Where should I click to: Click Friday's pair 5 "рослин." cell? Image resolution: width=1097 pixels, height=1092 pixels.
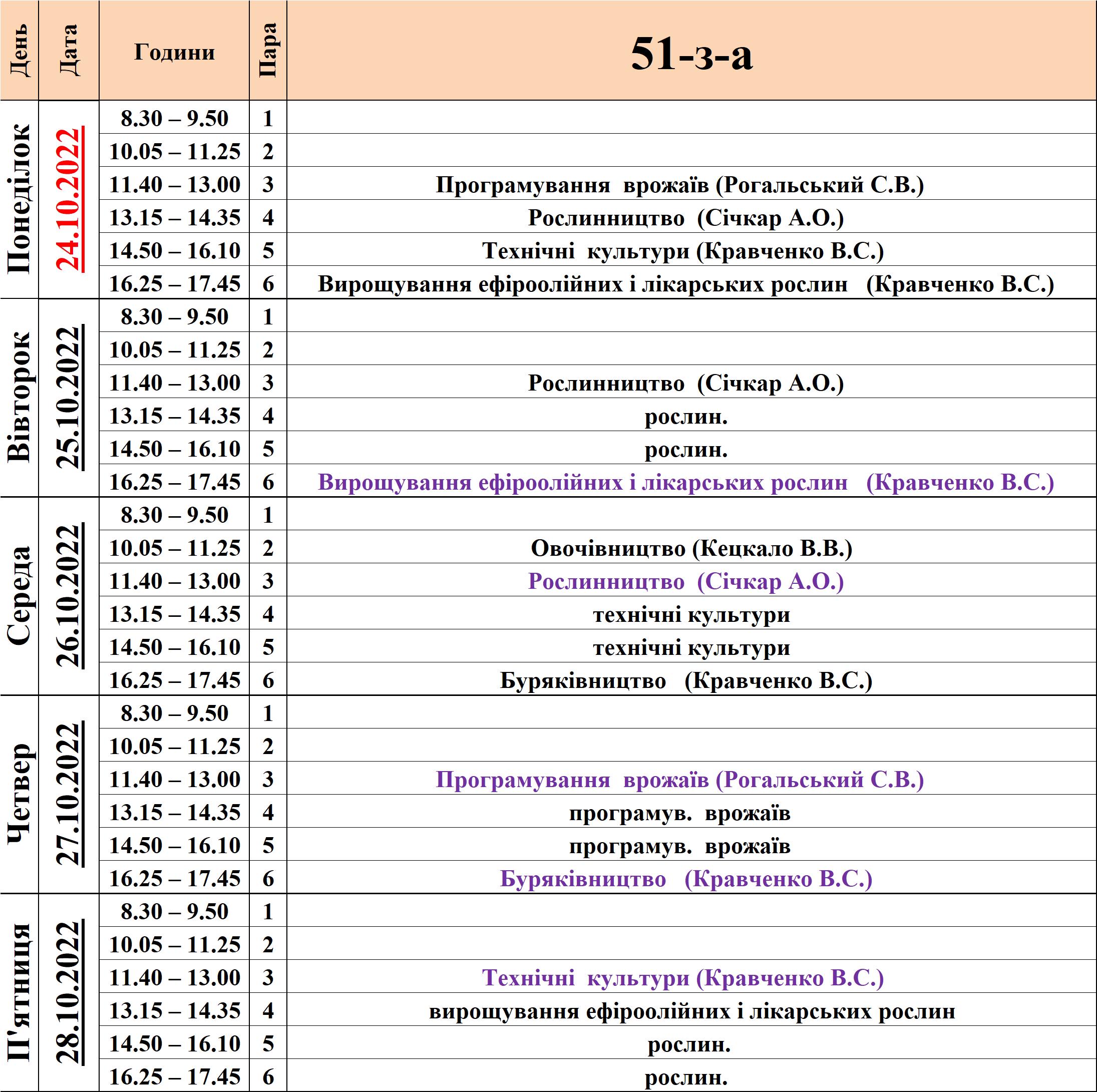691,1042
